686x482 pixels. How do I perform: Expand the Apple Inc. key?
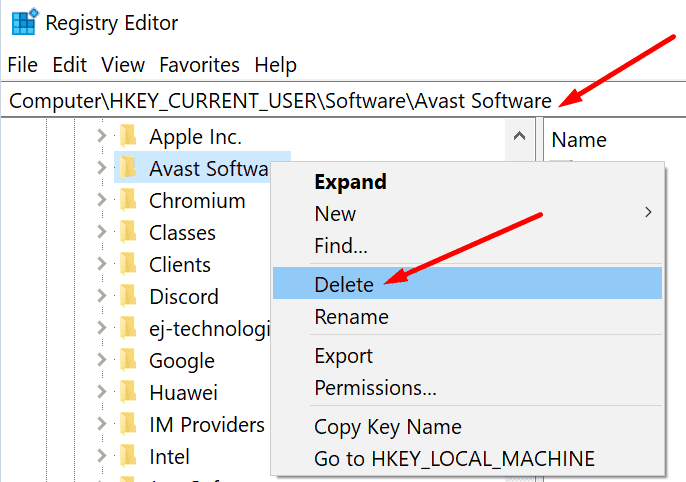(x=102, y=136)
